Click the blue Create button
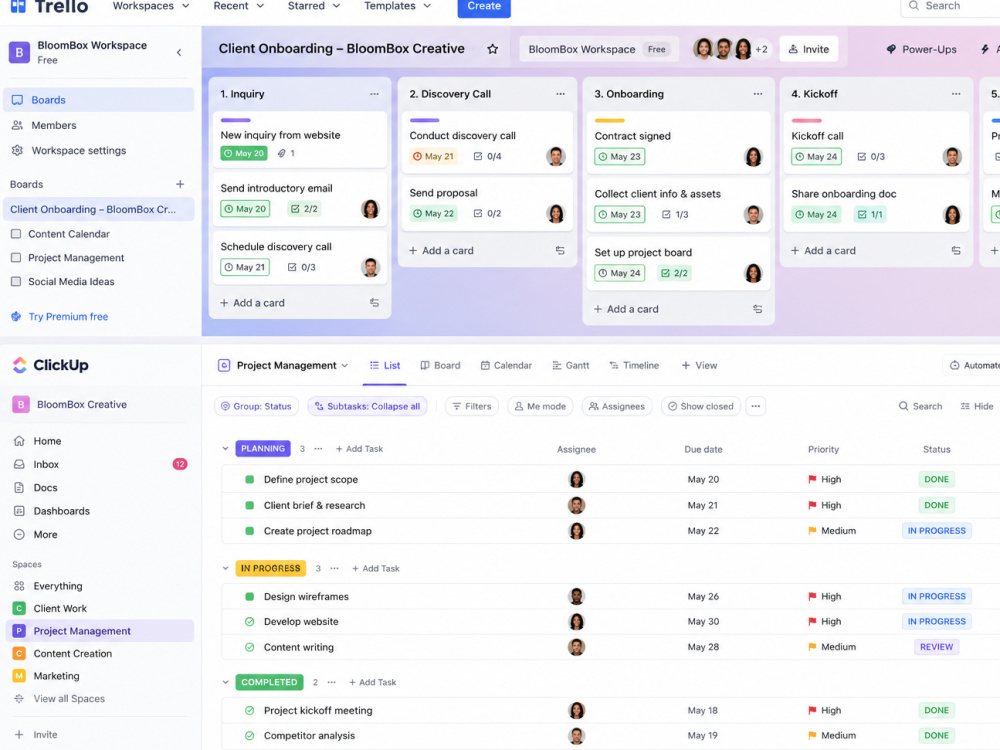 tap(484, 6)
